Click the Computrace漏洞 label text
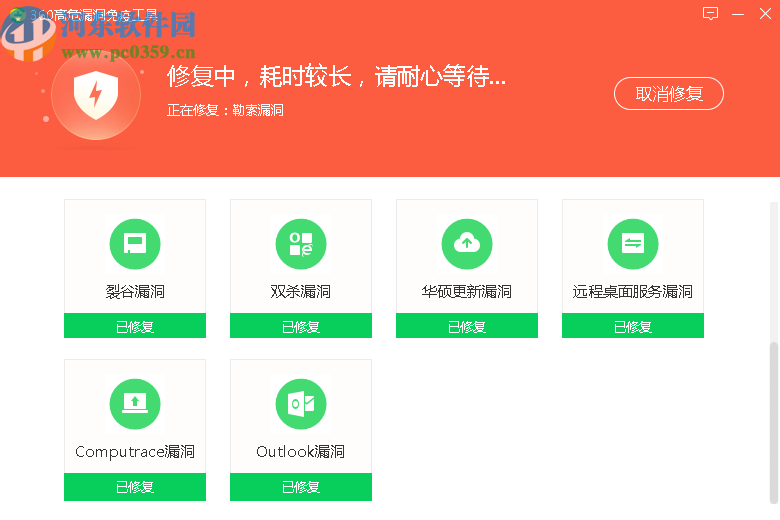 pos(135,452)
